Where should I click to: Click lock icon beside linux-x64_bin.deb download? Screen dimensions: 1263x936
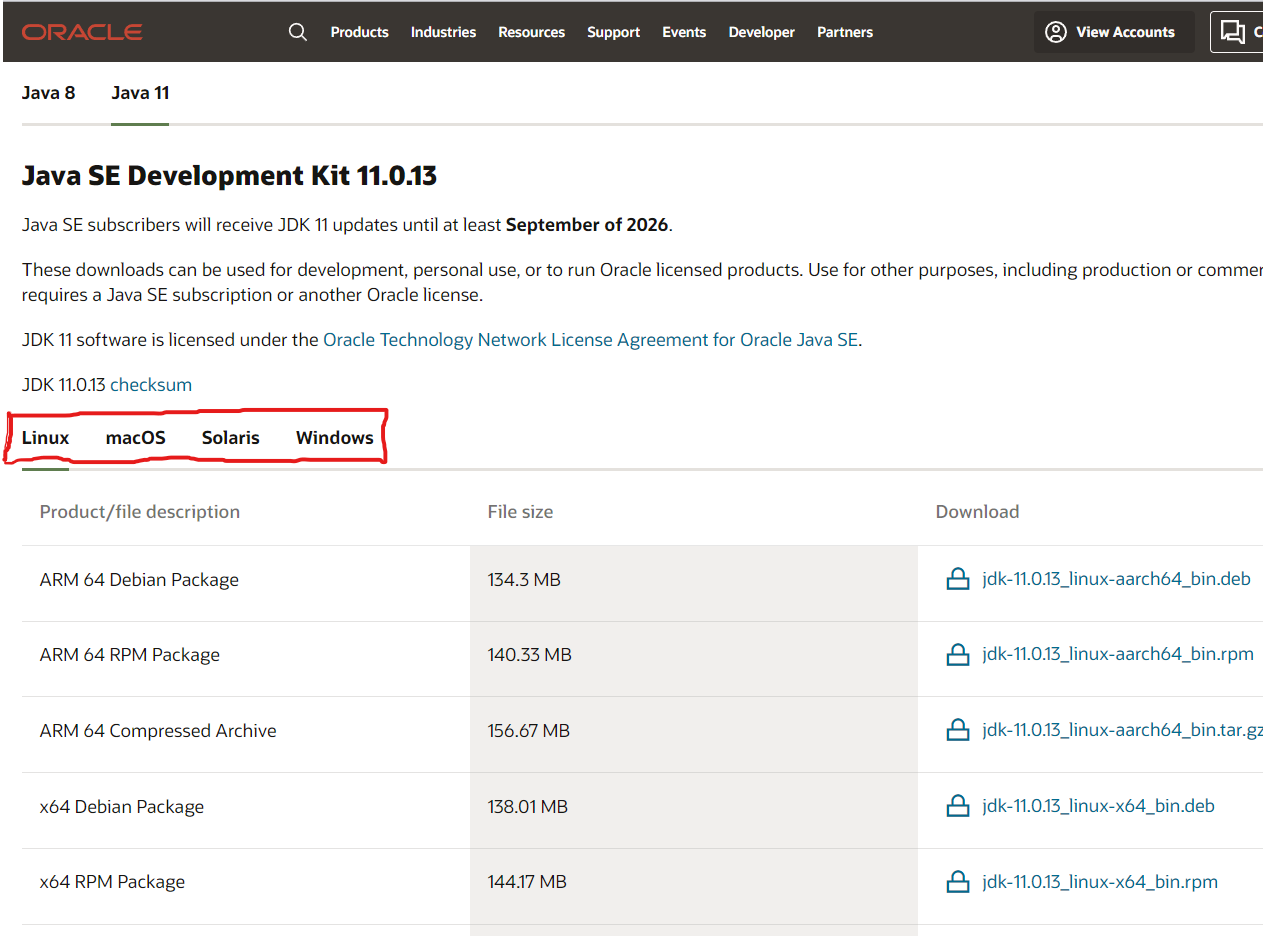point(958,806)
